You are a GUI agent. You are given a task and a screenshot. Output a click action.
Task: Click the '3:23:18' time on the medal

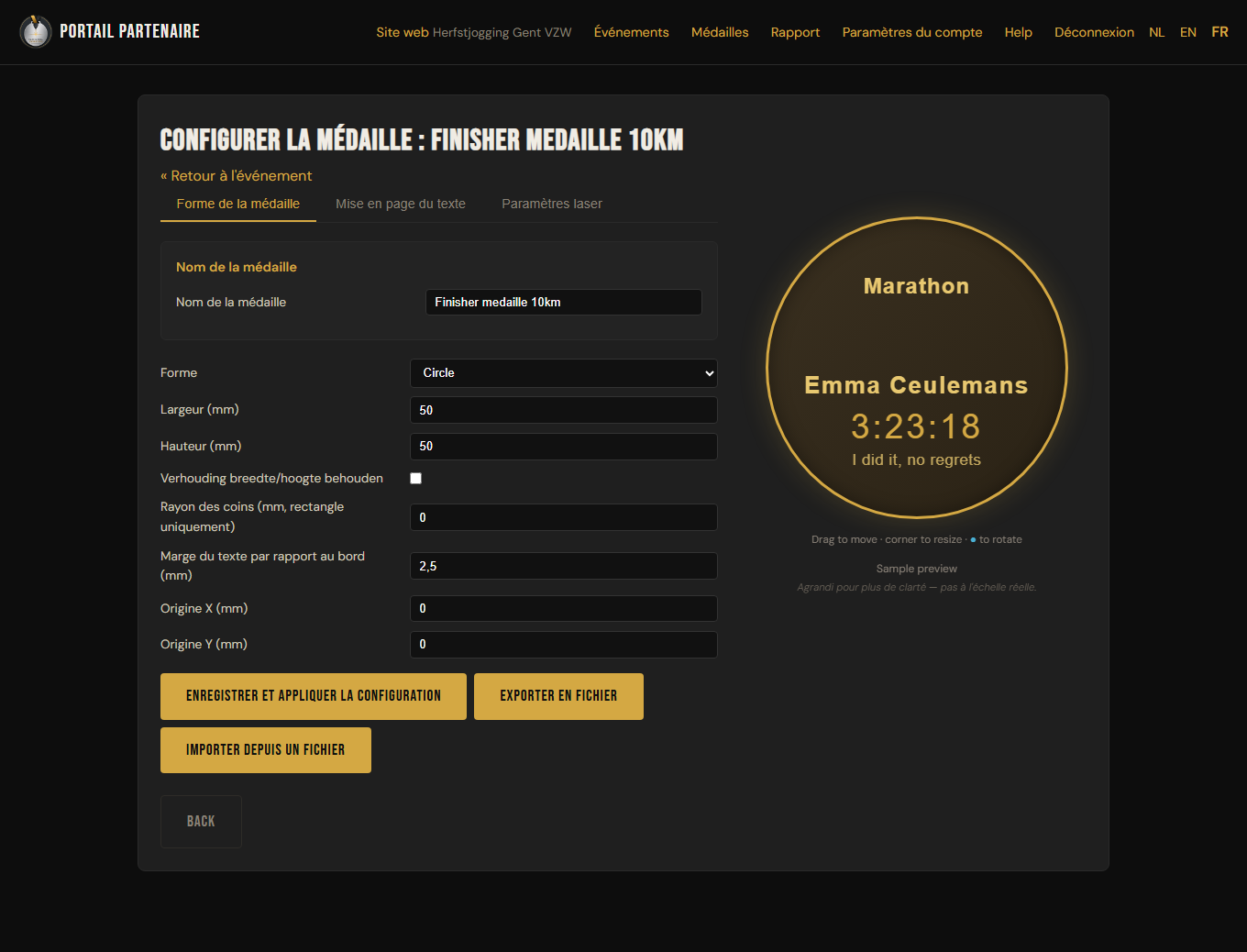click(x=916, y=426)
